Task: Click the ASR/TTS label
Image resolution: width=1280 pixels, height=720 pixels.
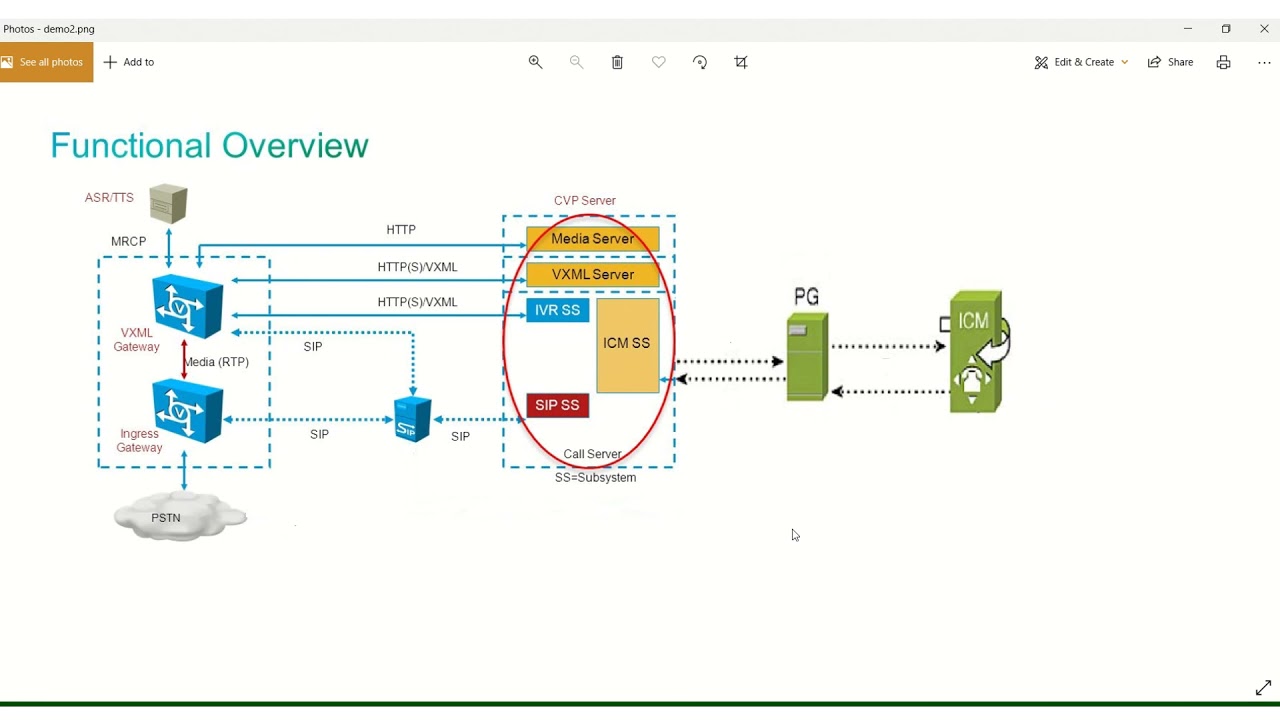Action: click(x=109, y=198)
